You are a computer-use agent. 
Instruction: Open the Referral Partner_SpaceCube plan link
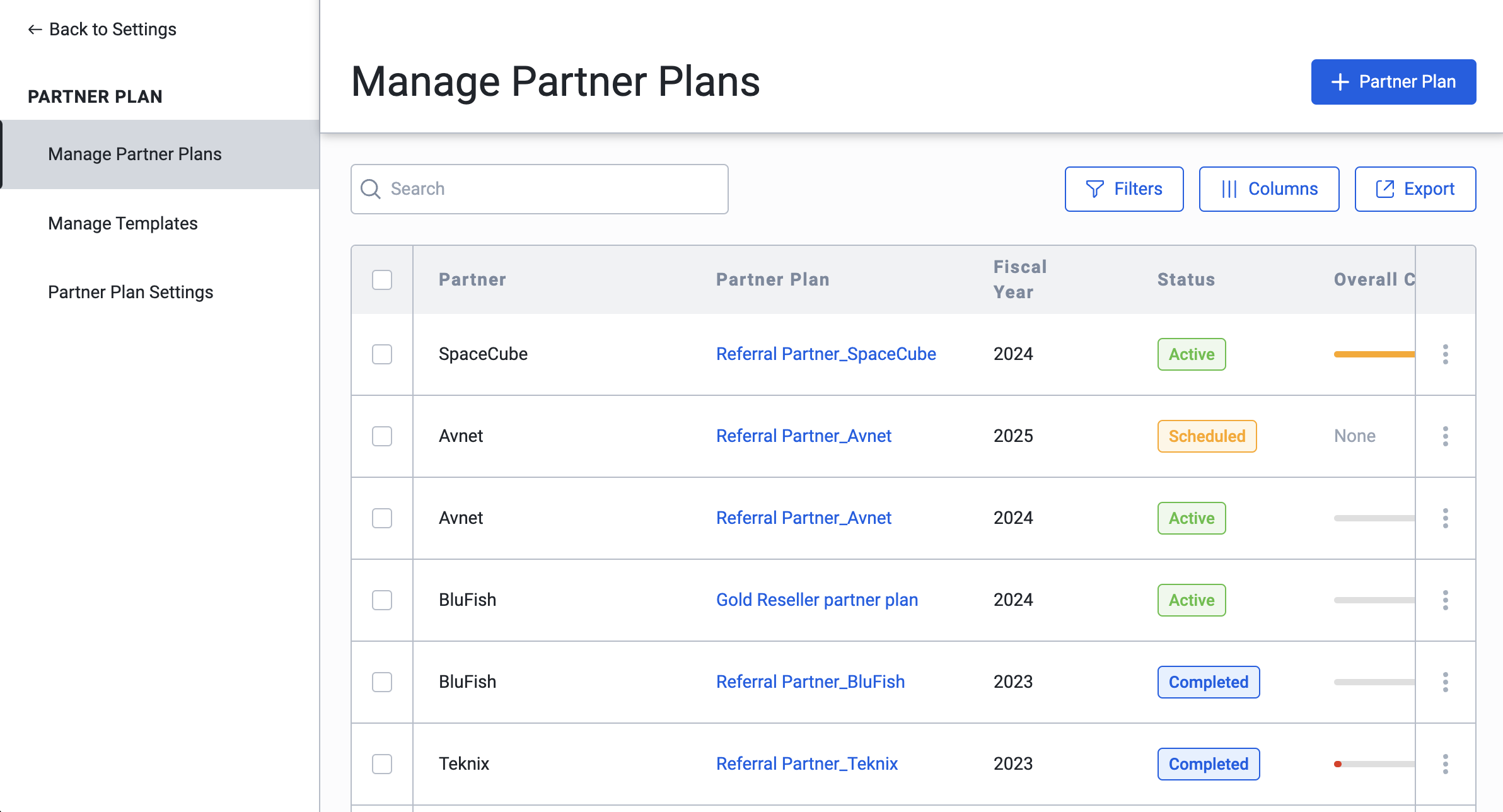click(826, 354)
